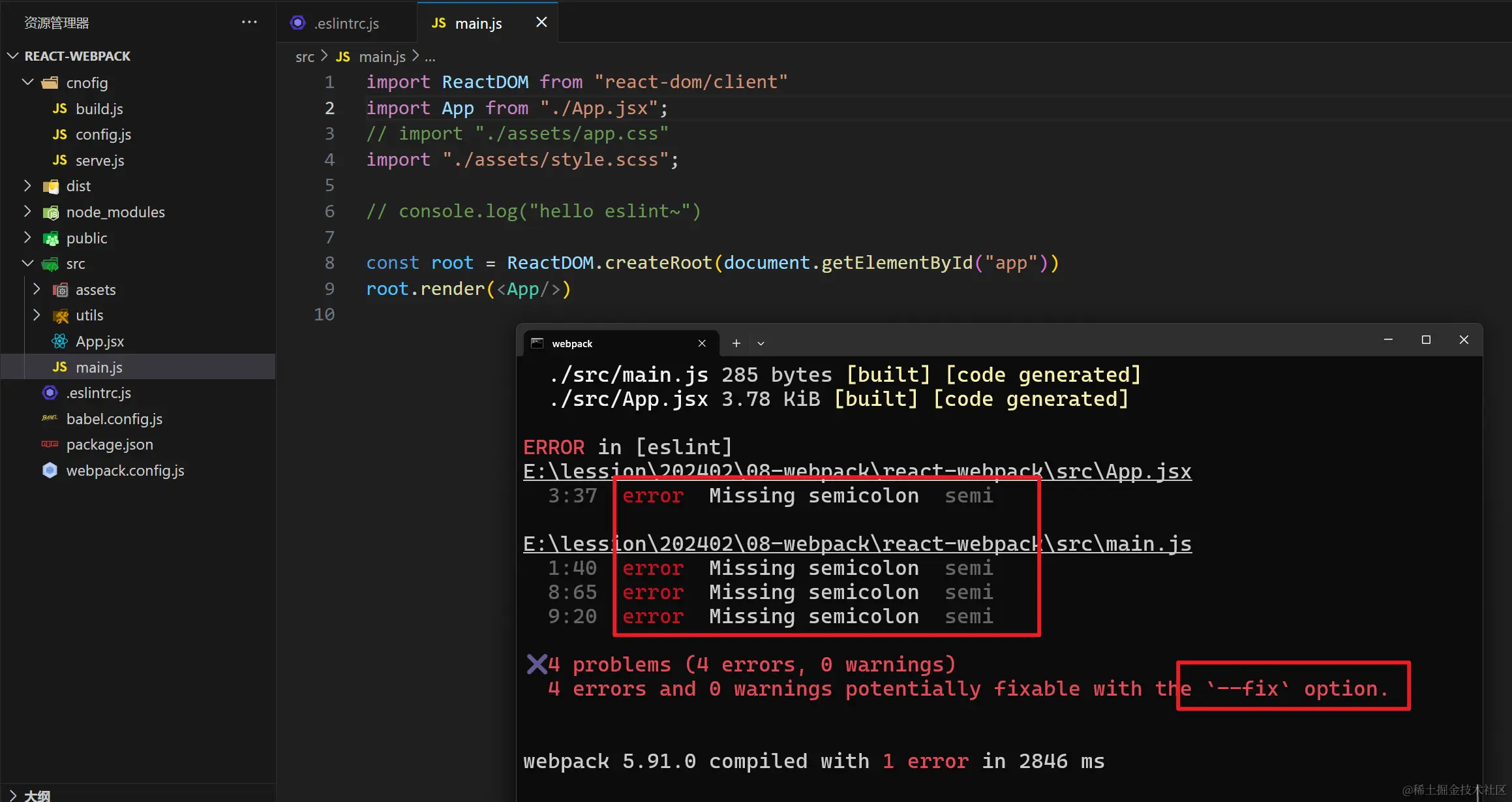Click the .eslintrc.js ESLint icon in tree

pos(50,393)
